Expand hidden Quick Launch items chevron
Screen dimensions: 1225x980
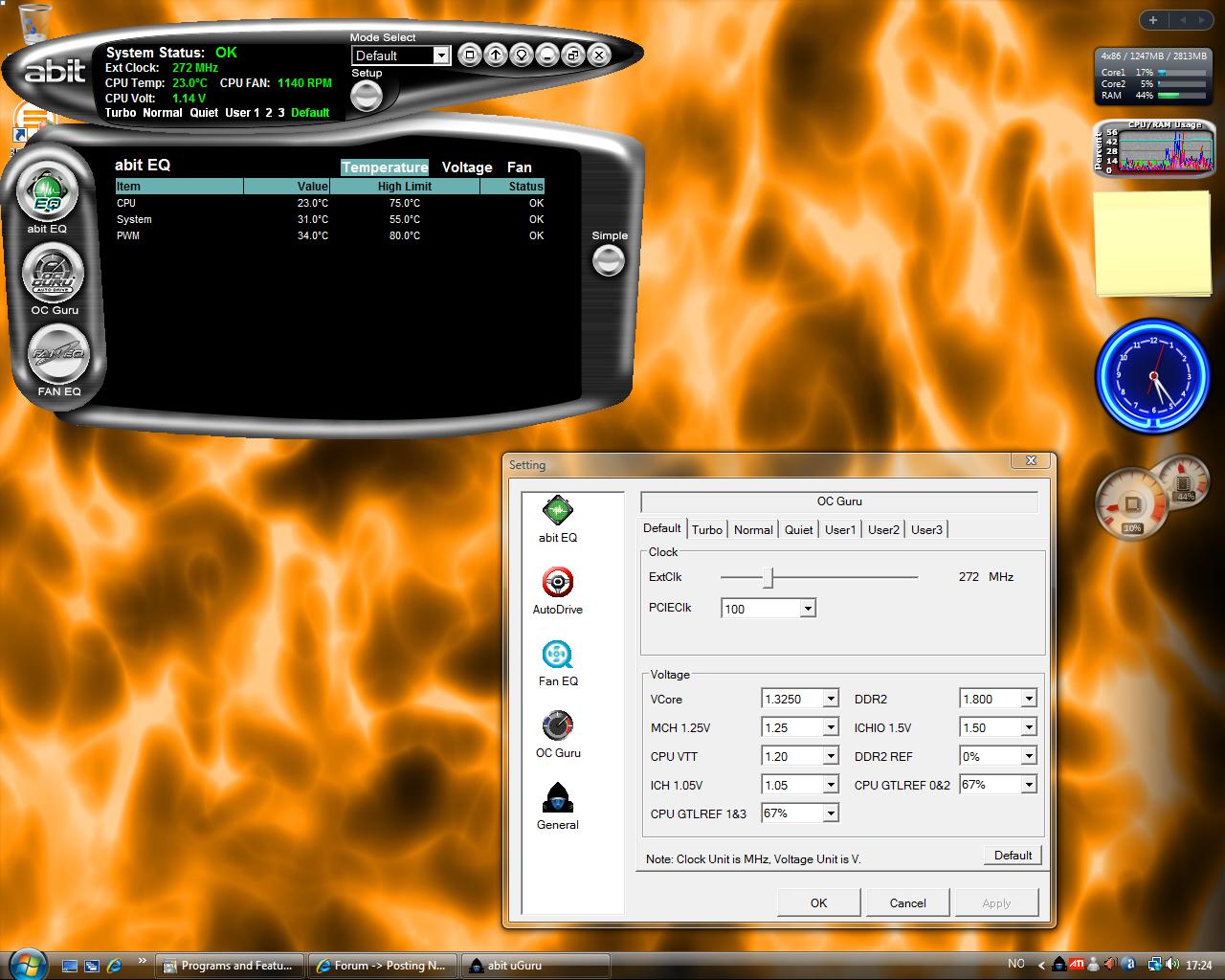tap(143, 961)
